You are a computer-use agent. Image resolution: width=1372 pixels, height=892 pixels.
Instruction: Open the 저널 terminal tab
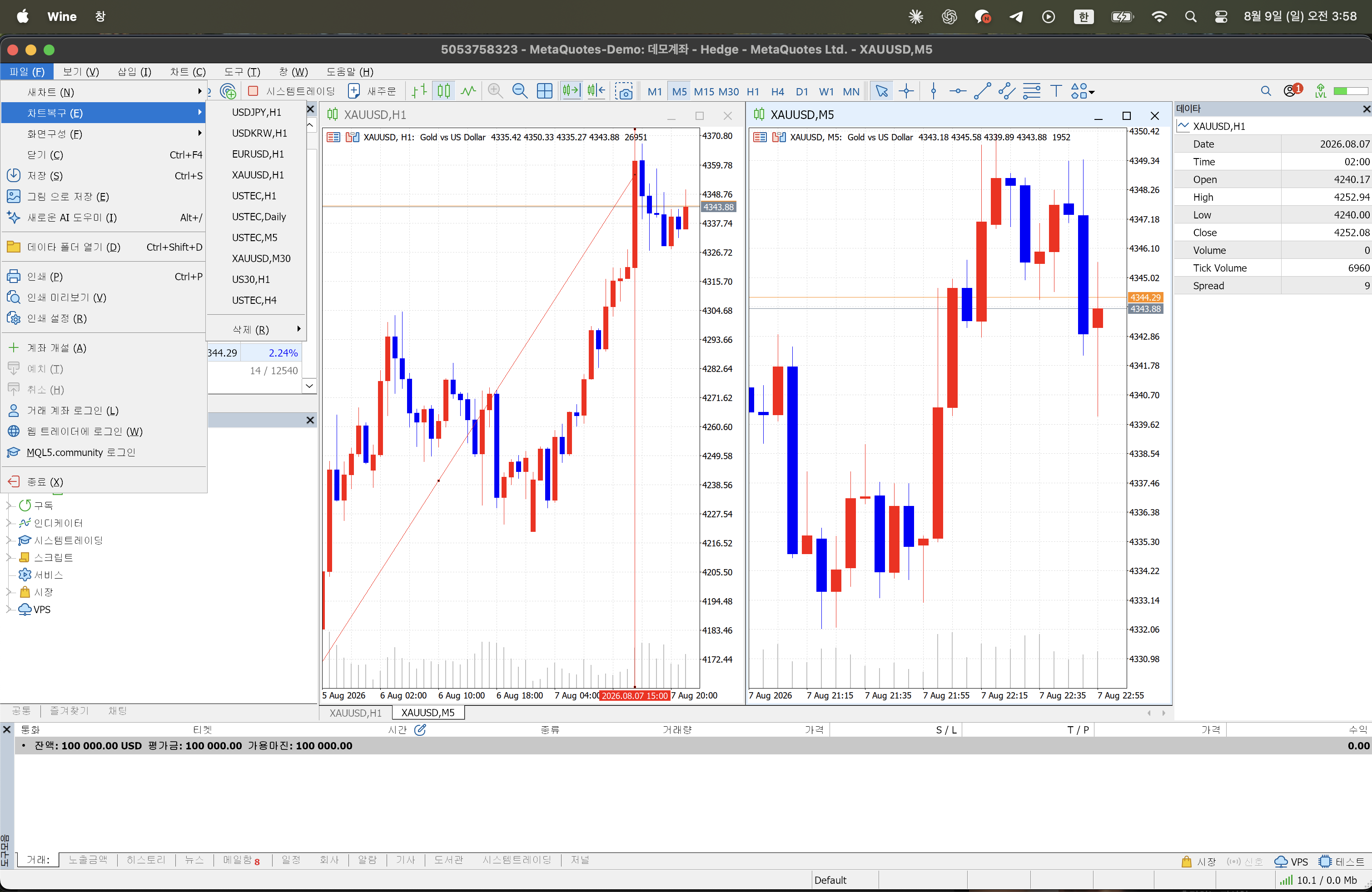pos(580,860)
